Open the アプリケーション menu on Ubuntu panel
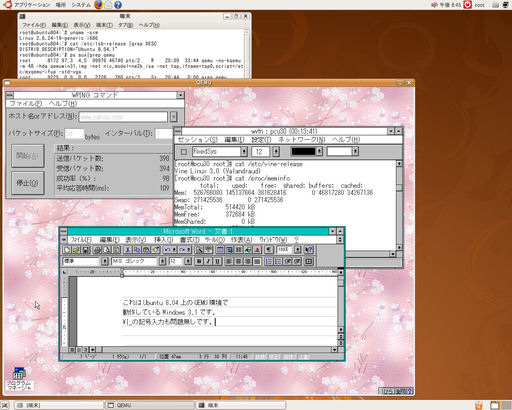This screenshot has width=512, height=410. (32, 5)
